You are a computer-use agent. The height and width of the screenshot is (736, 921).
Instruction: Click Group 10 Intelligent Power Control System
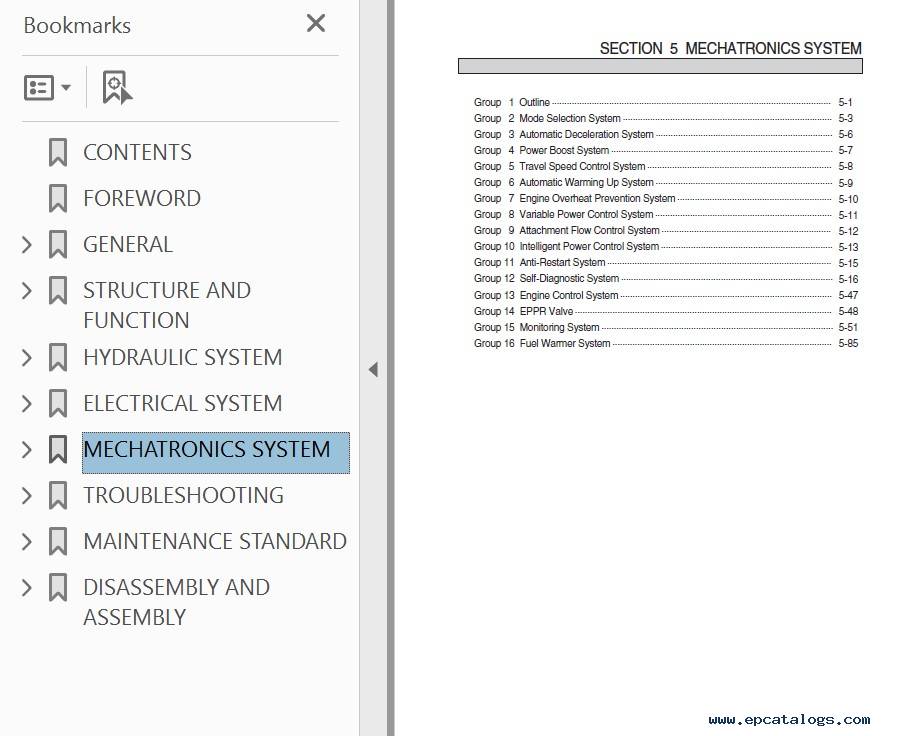(x=665, y=247)
